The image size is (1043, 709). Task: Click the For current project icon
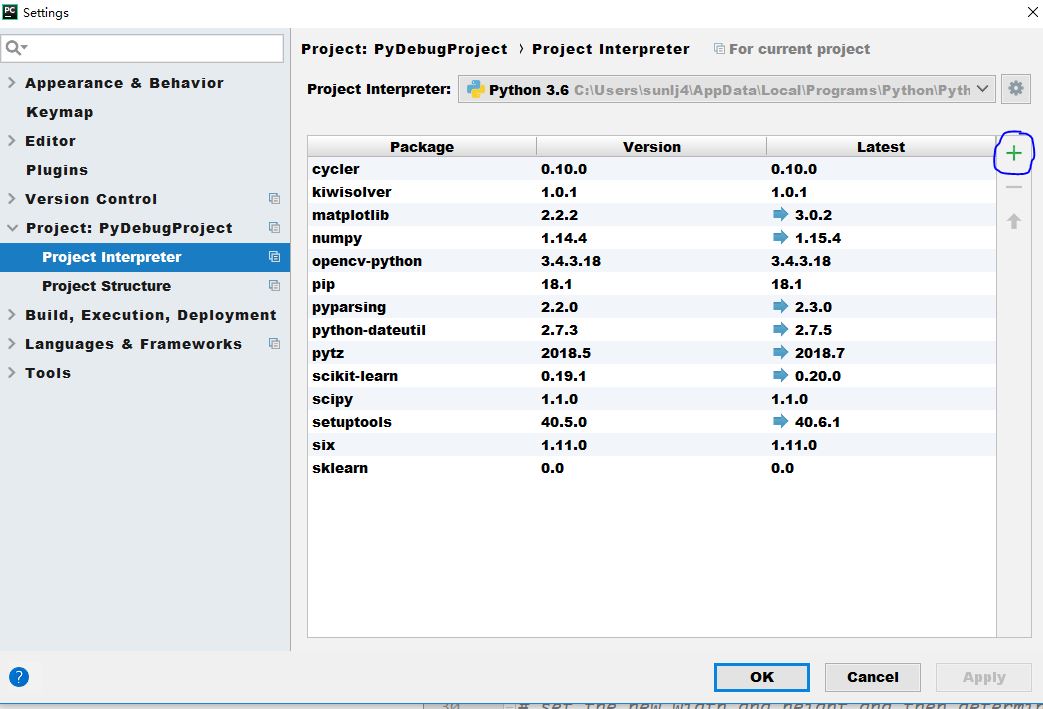click(x=719, y=49)
